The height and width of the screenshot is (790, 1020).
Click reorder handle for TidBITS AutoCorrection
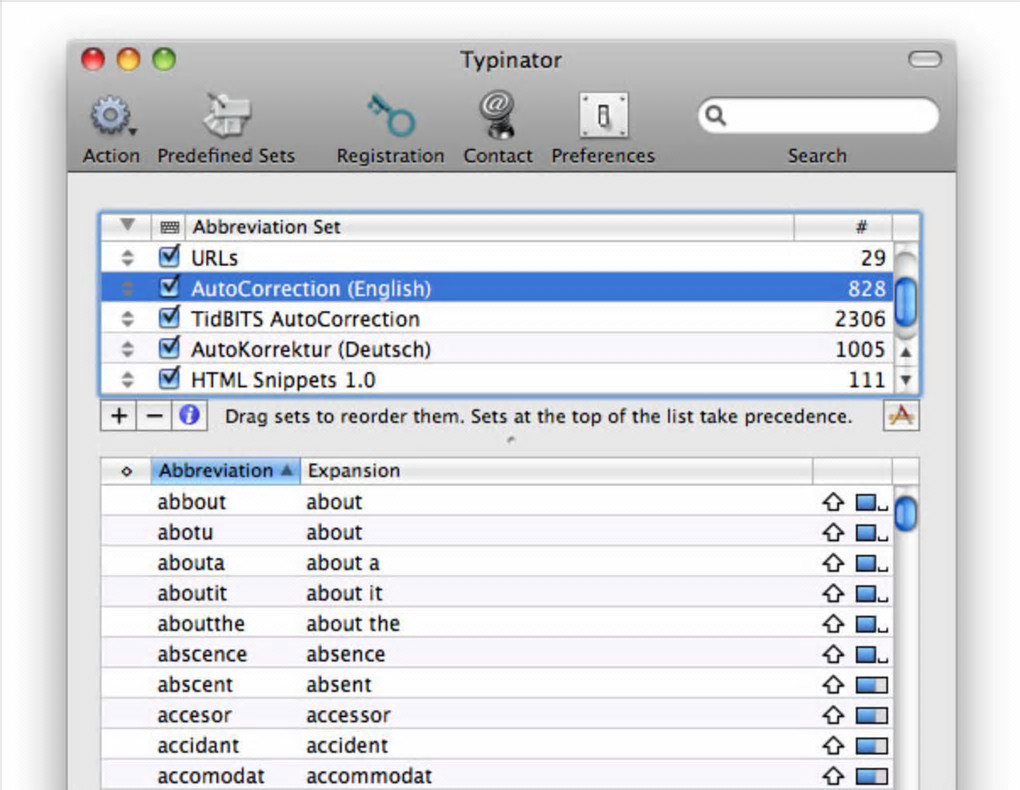click(x=128, y=319)
